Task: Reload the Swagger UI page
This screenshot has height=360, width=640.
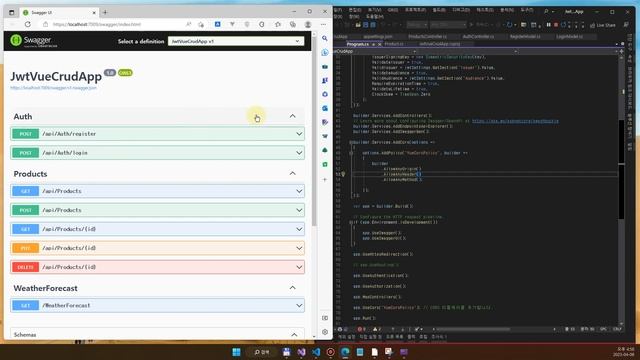Action: (28, 24)
